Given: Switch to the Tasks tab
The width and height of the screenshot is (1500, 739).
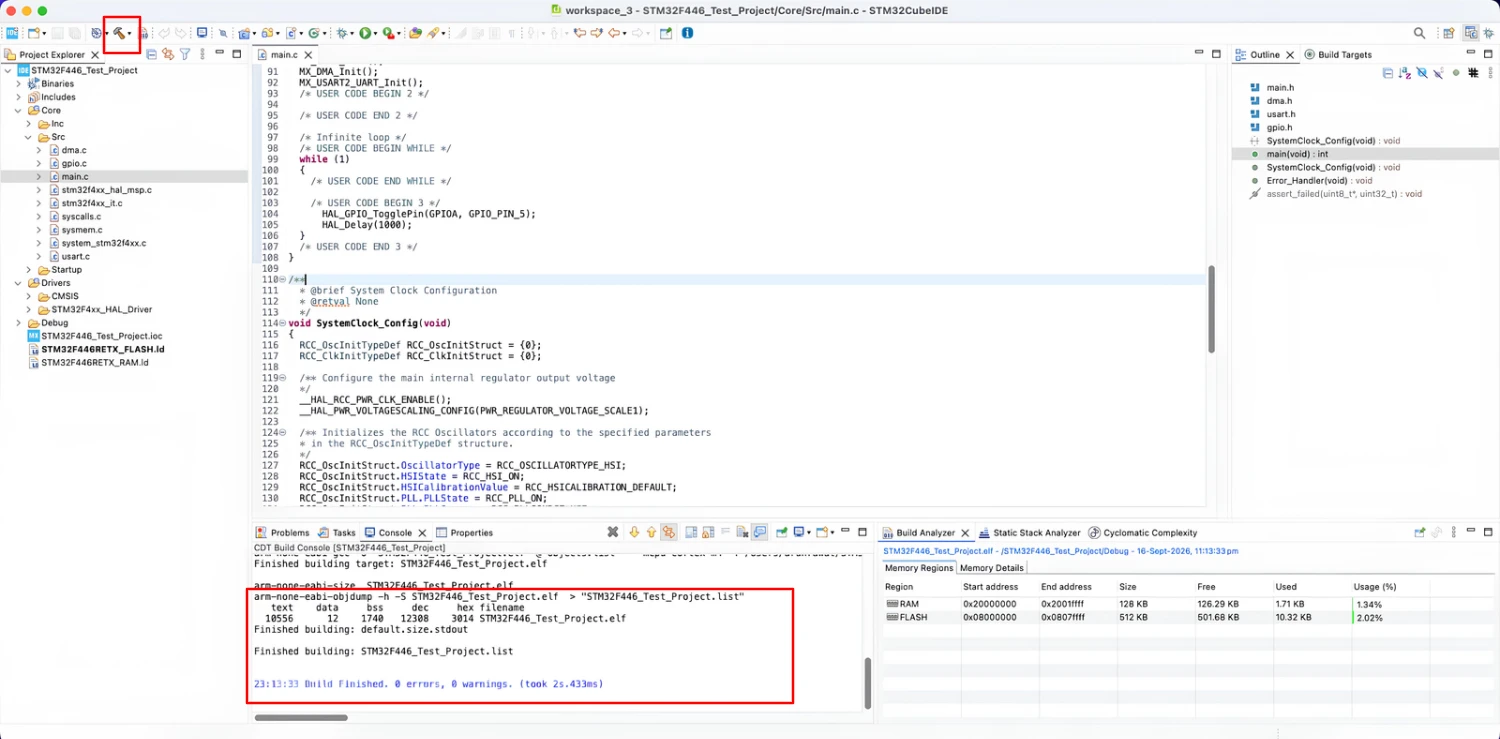Looking at the screenshot, I should click(337, 533).
